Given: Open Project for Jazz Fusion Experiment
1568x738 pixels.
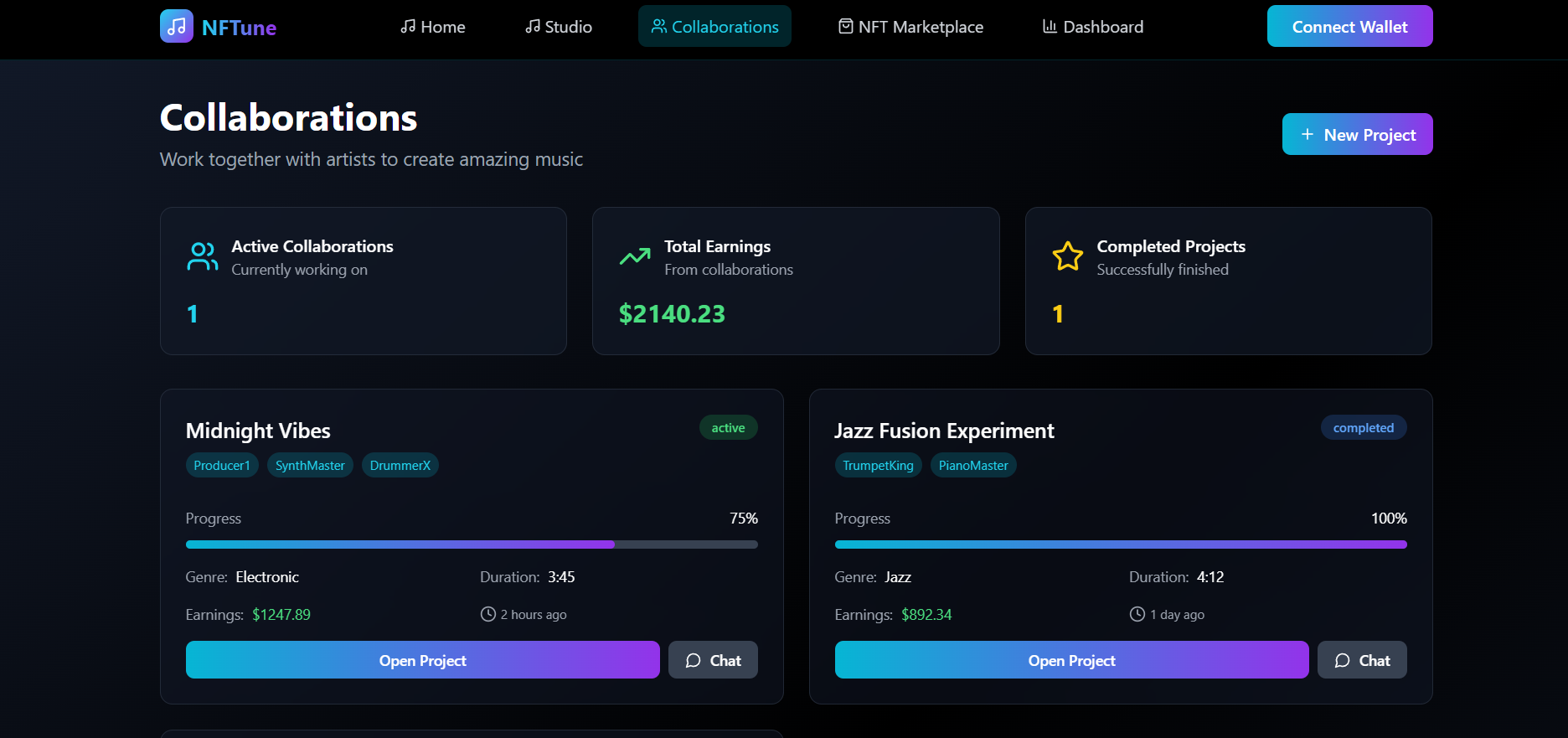Looking at the screenshot, I should [1072, 660].
